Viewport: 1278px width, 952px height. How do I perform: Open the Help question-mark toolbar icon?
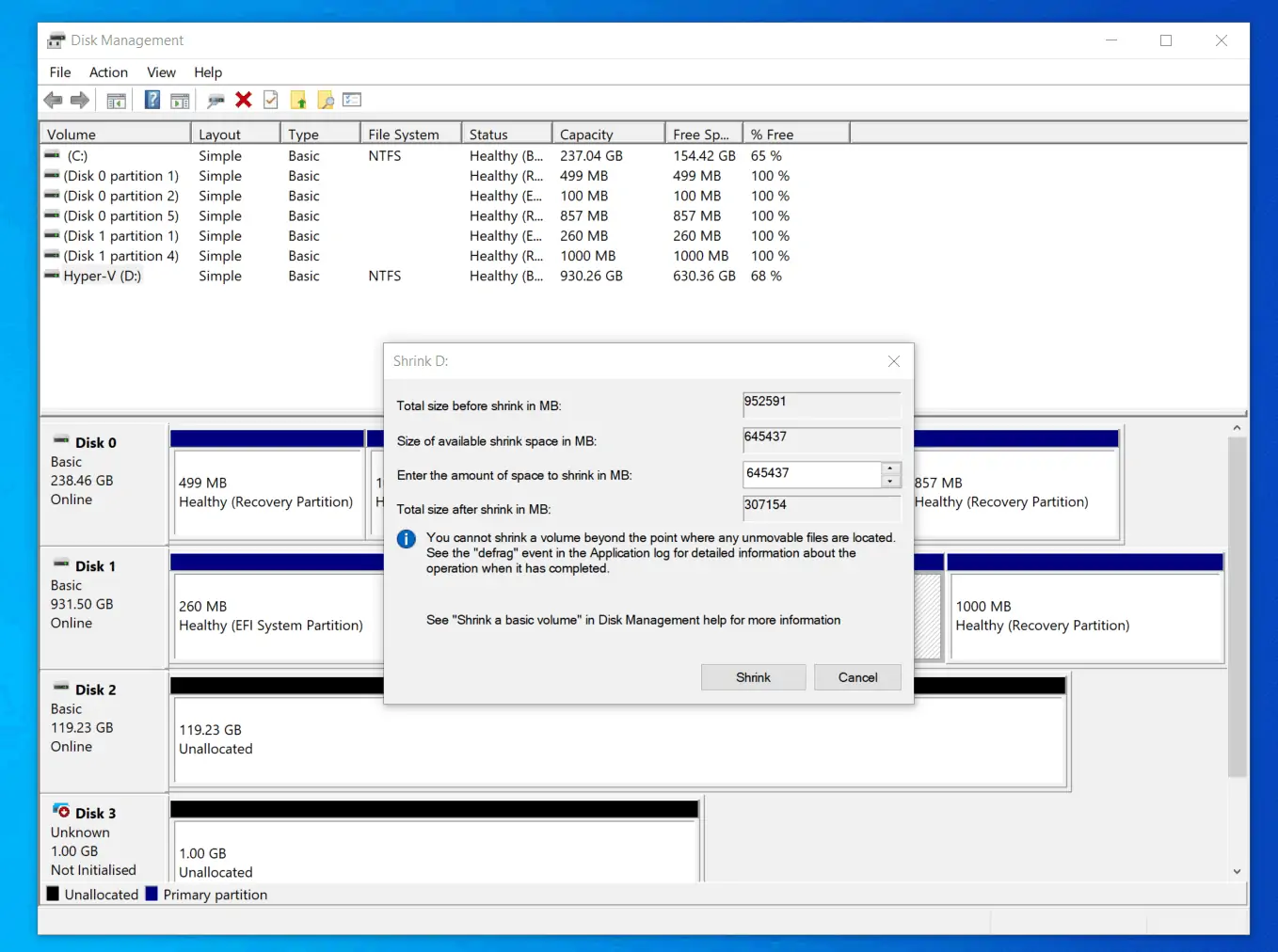pyautogui.click(x=152, y=100)
